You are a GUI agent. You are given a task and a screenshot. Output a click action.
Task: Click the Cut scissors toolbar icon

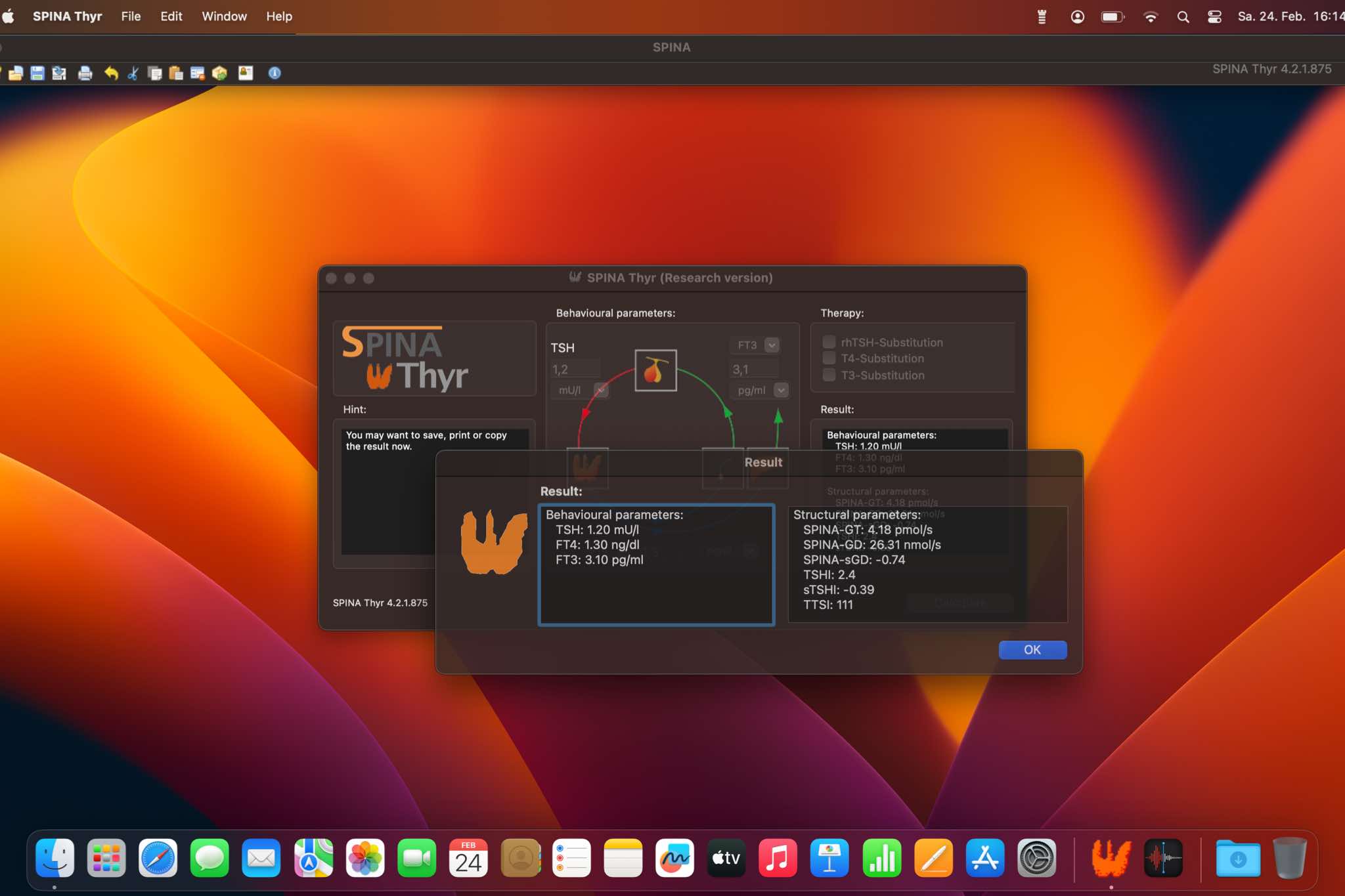tap(133, 73)
